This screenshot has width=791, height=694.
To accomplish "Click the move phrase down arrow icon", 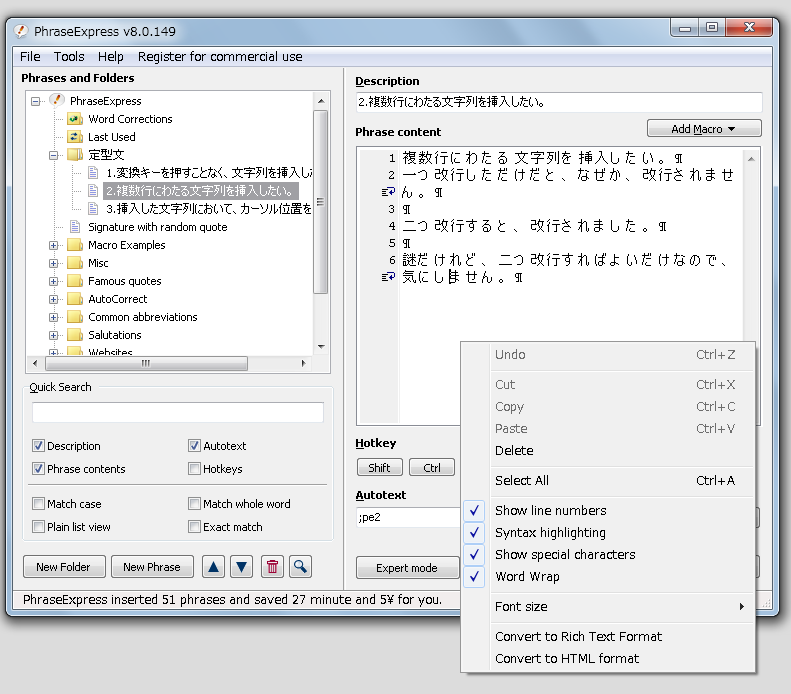I will click(x=241, y=567).
